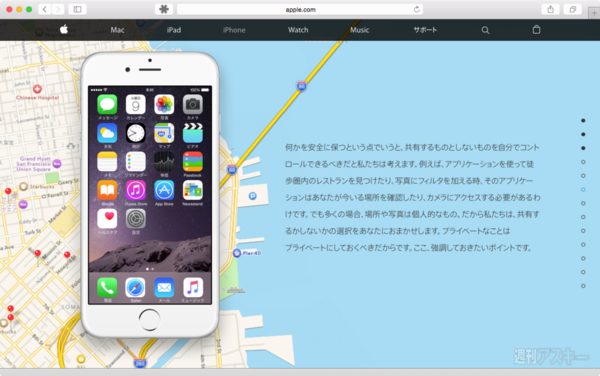Tap the App Store icon
The image size is (600, 376).
coord(164,190)
